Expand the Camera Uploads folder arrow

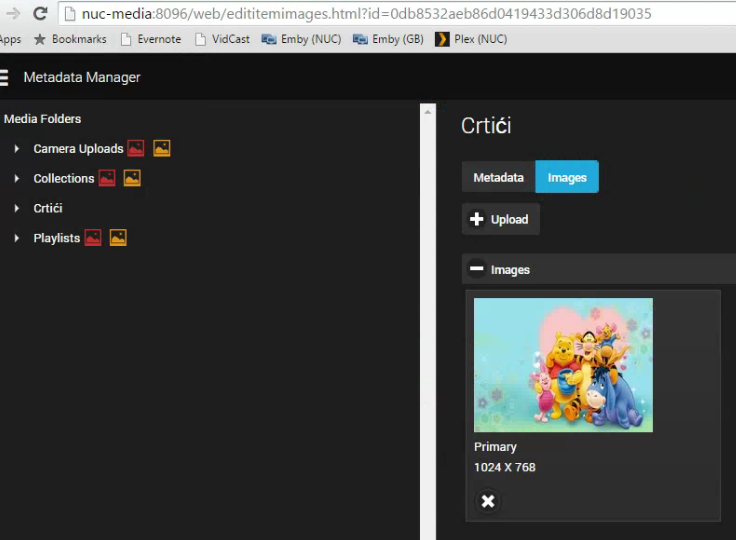[17, 149]
